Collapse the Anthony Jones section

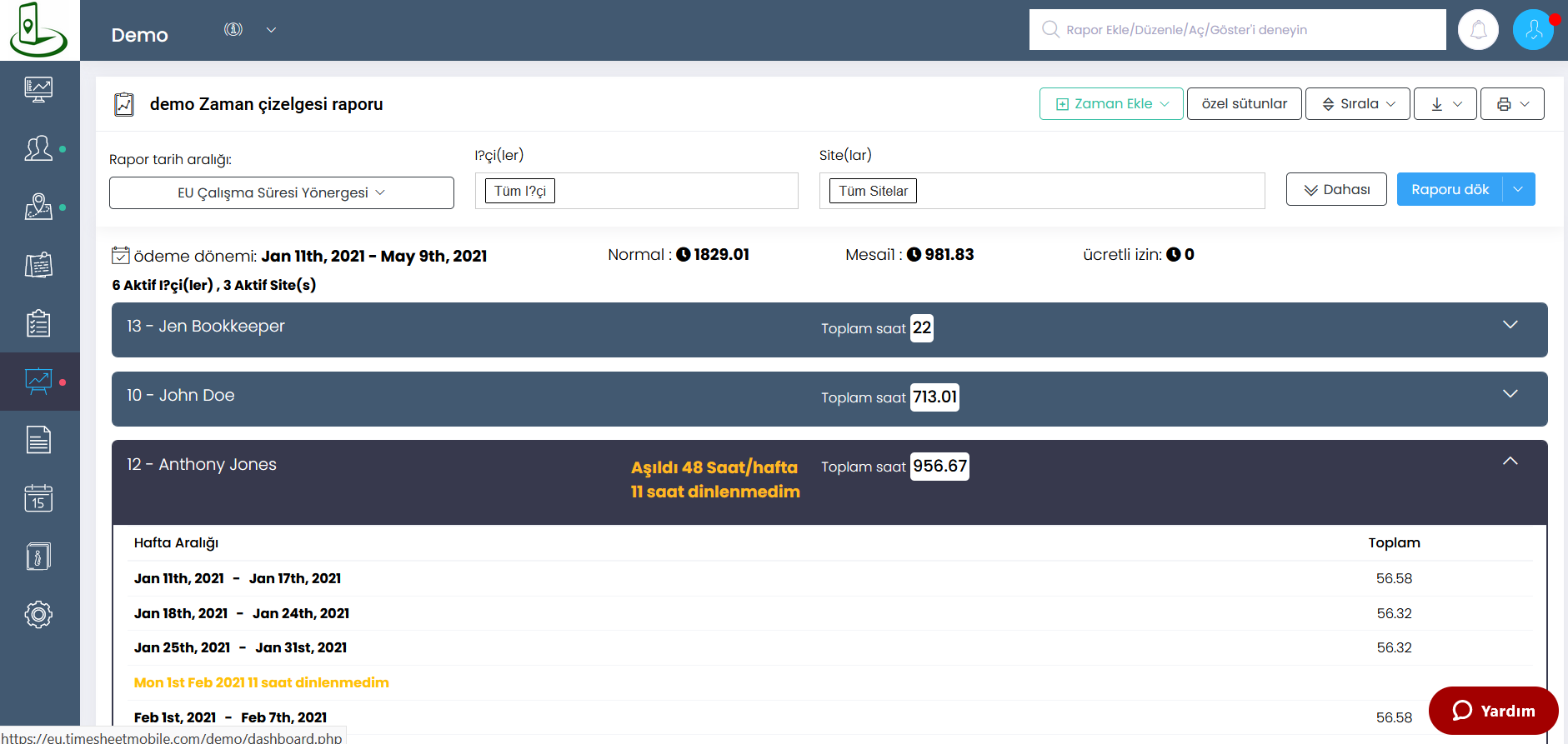tap(1510, 462)
